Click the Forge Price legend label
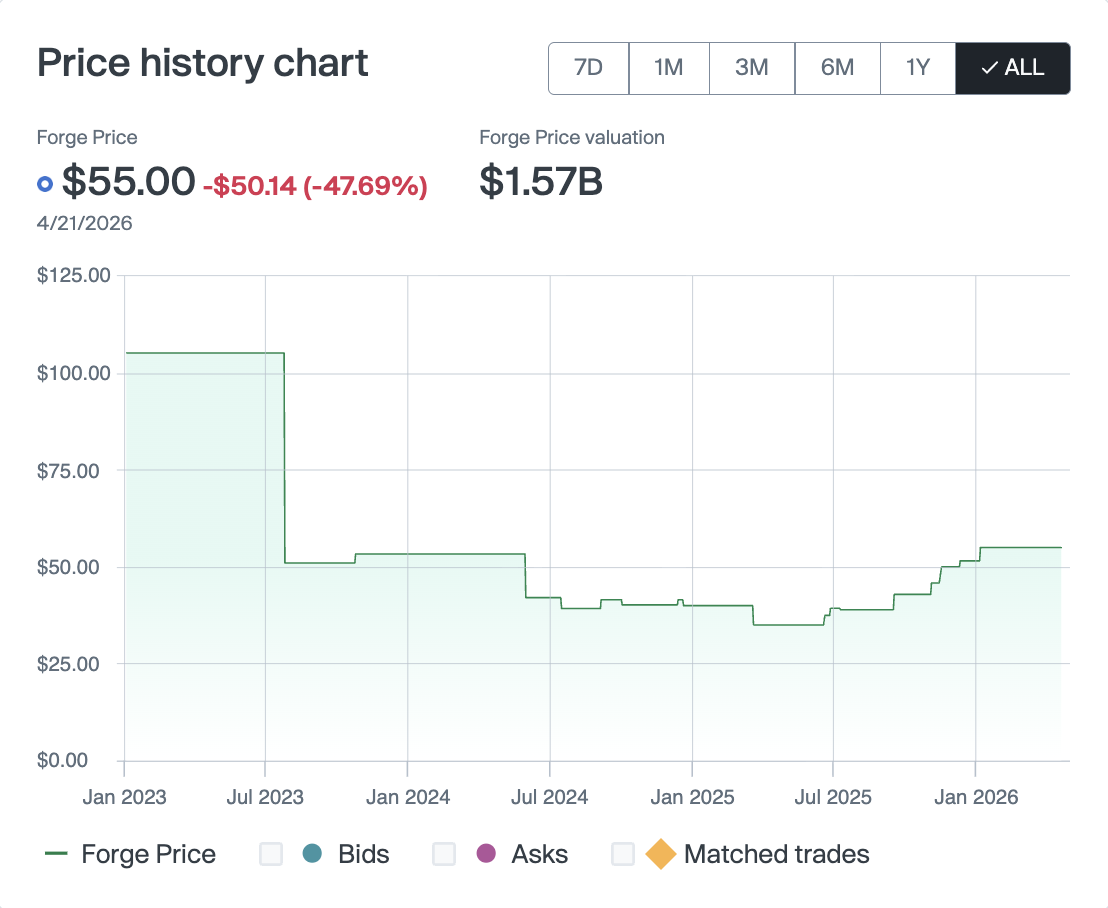 [148, 854]
